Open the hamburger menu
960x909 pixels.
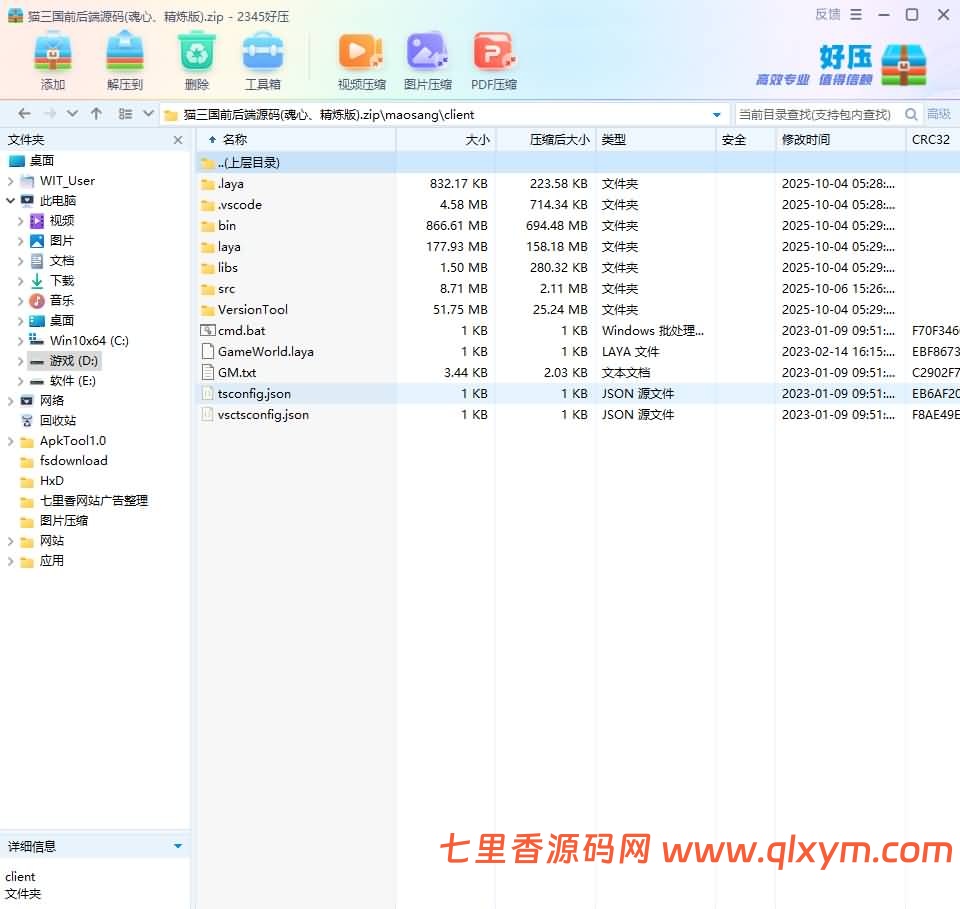[854, 14]
